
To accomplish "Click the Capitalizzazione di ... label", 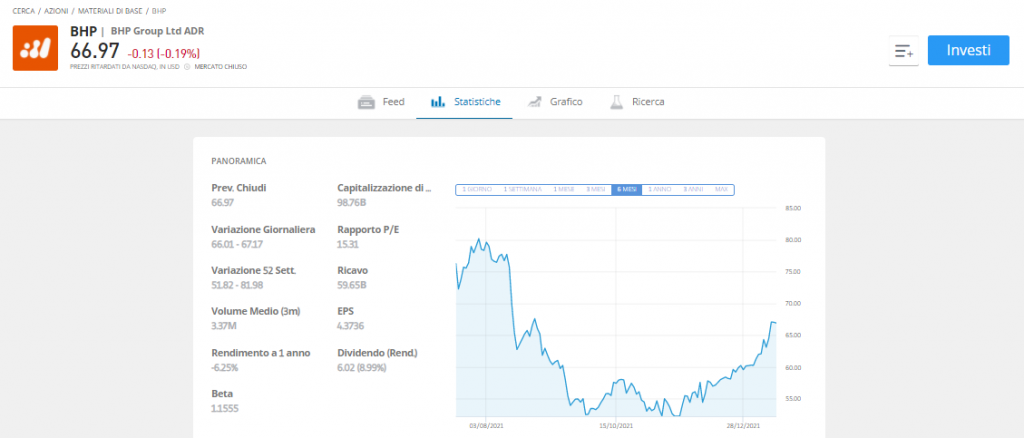I will point(385,188).
